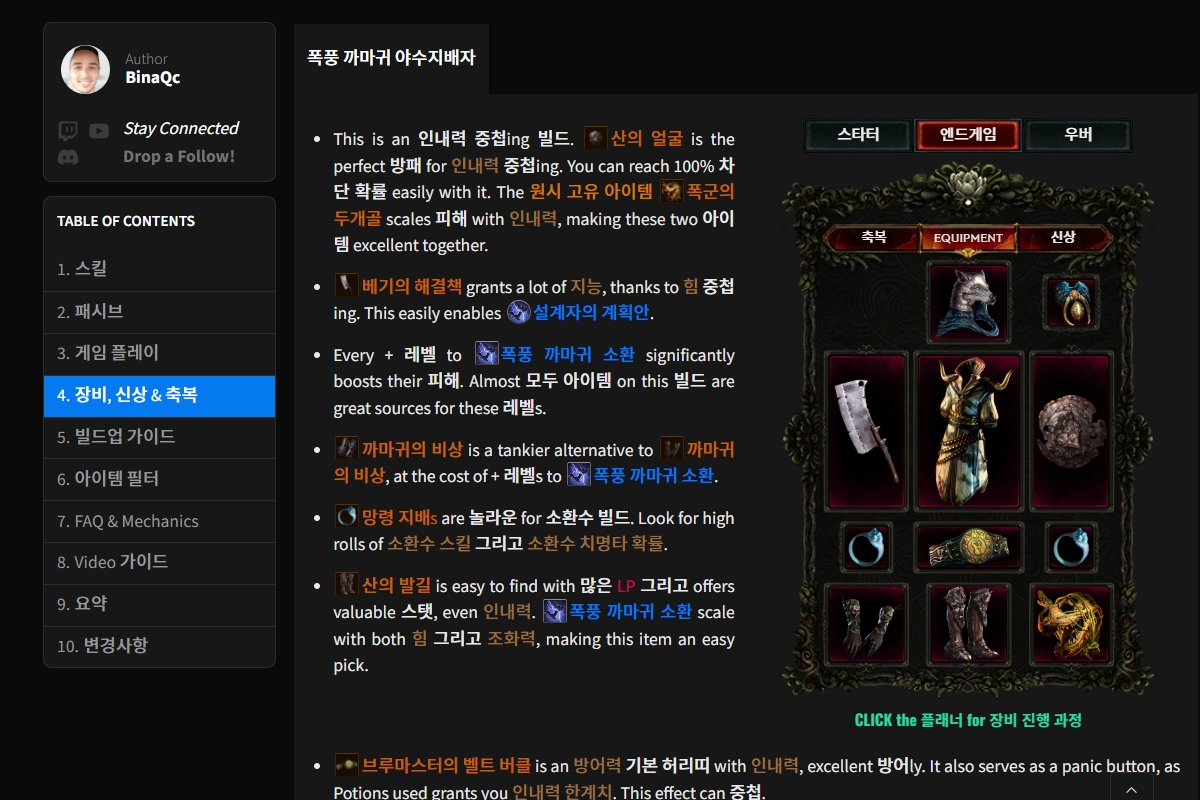The width and height of the screenshot is (1200, 800).
Task: Click 폭풍 까마귀 소환 skill icon after 'at the cost of'
Action: 579,475
